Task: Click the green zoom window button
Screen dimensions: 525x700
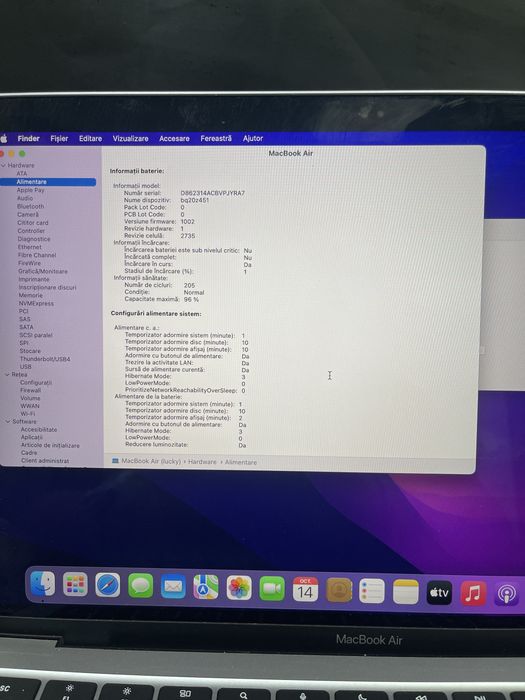Action: (22, 154)
